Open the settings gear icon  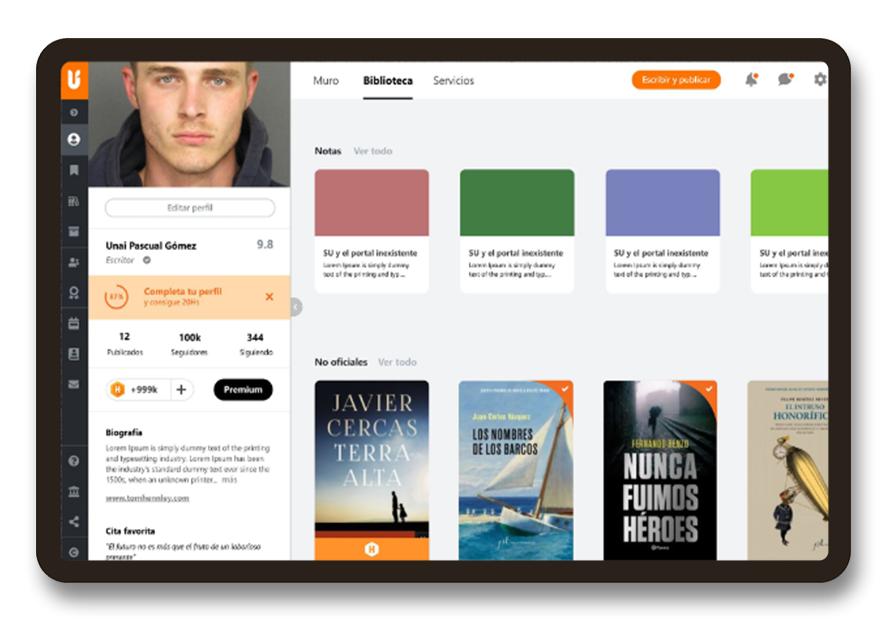[820, 79]
